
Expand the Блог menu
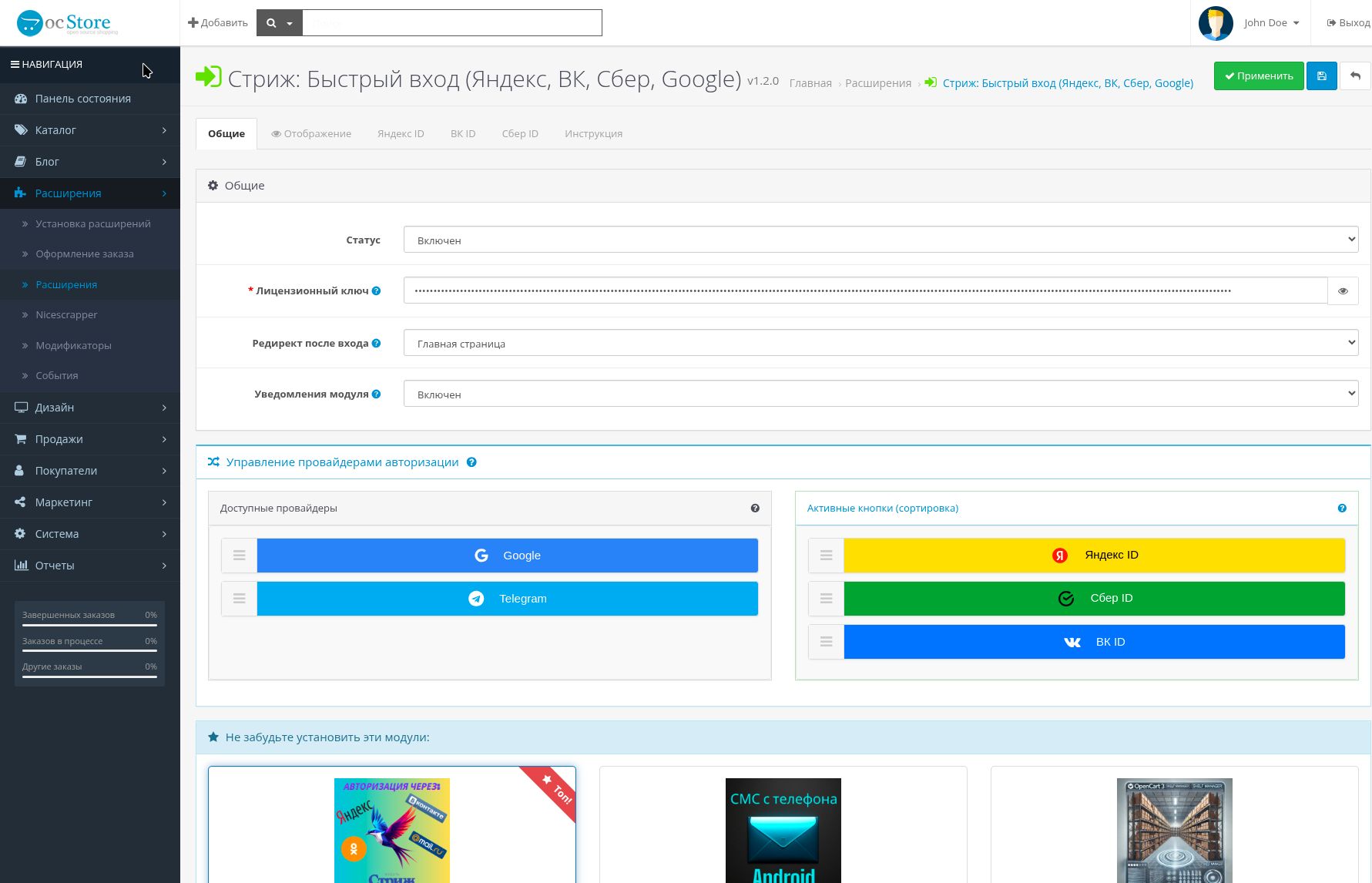point(90,162)
